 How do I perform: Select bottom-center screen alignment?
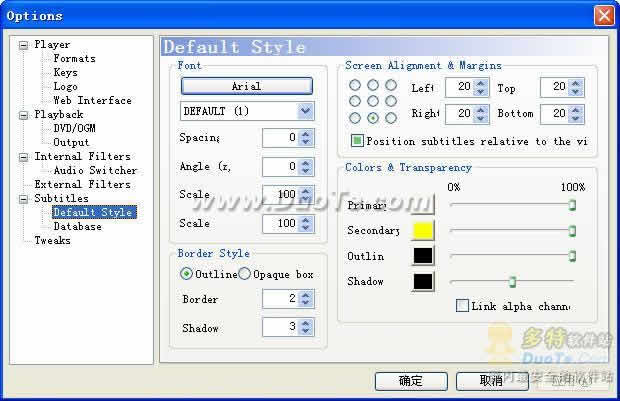click(373, 118)
